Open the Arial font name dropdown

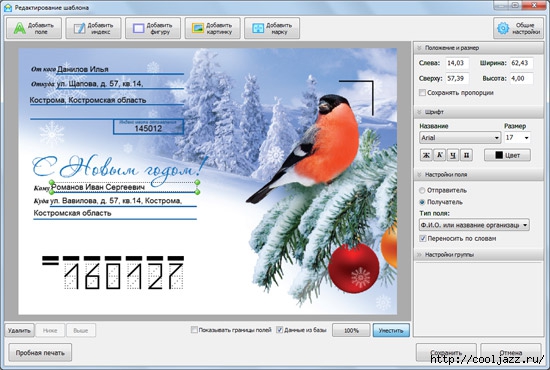(460, 137)
